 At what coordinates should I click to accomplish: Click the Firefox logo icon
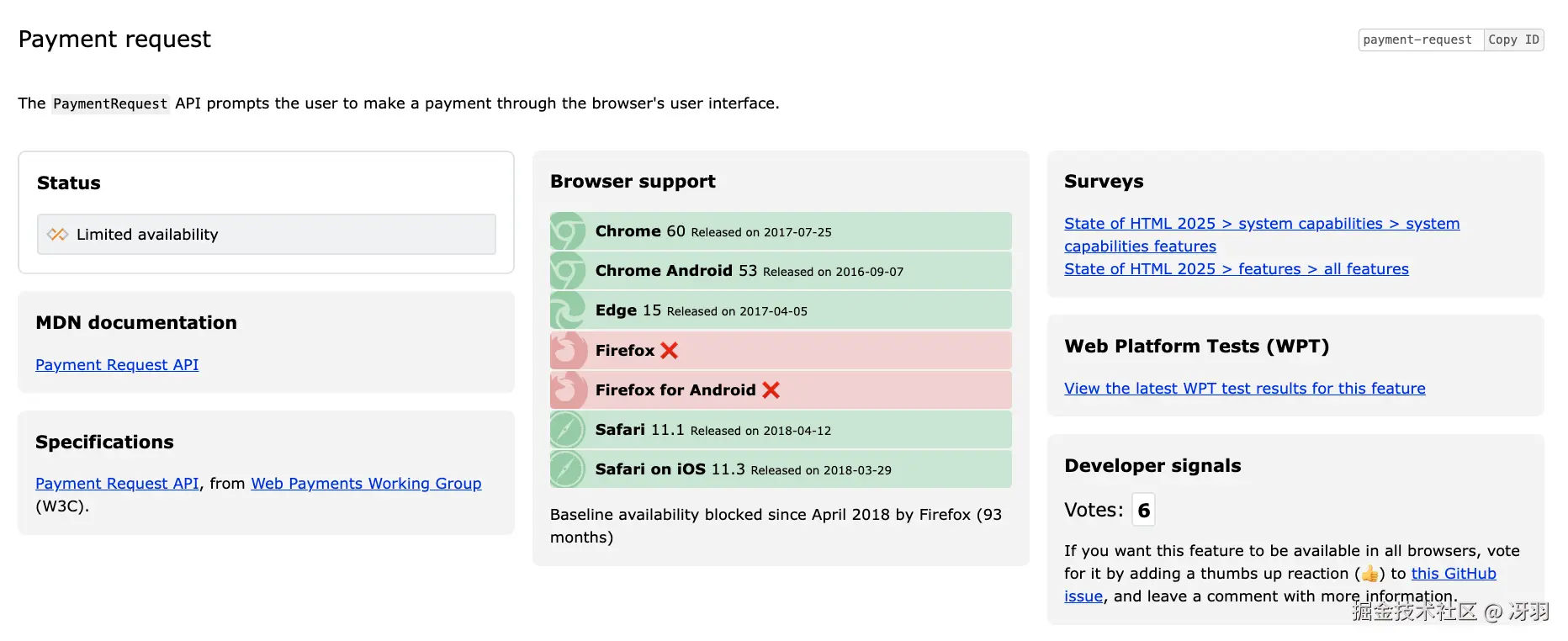pos(568,350)
